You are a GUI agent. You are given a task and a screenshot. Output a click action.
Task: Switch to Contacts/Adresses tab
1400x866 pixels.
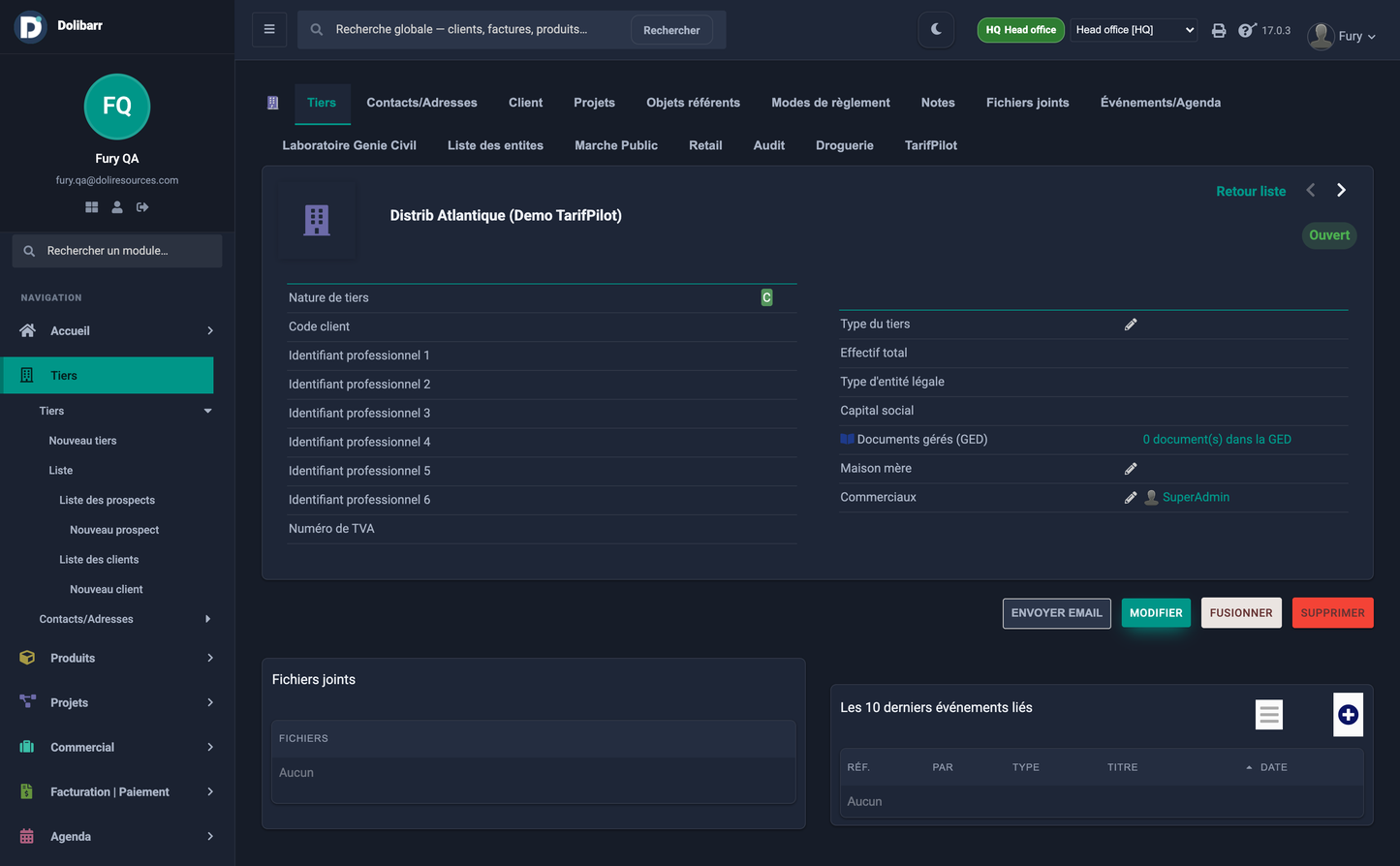point(421,103)
